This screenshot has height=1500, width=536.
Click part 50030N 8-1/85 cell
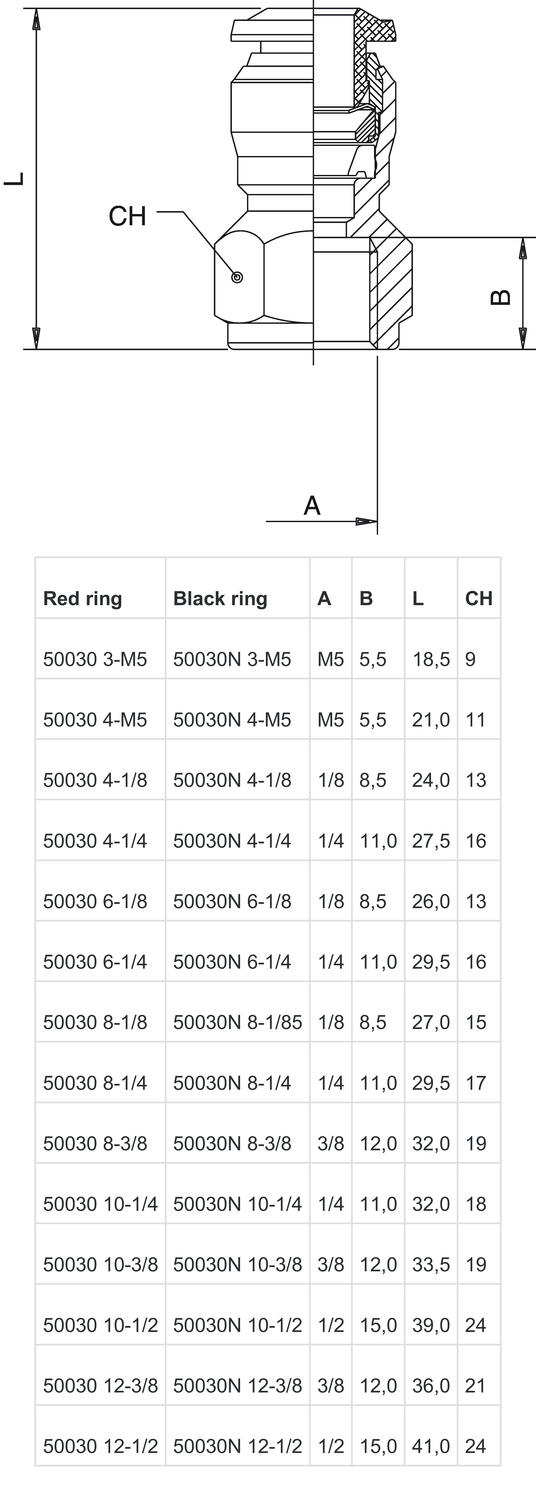click(237, 1023)
